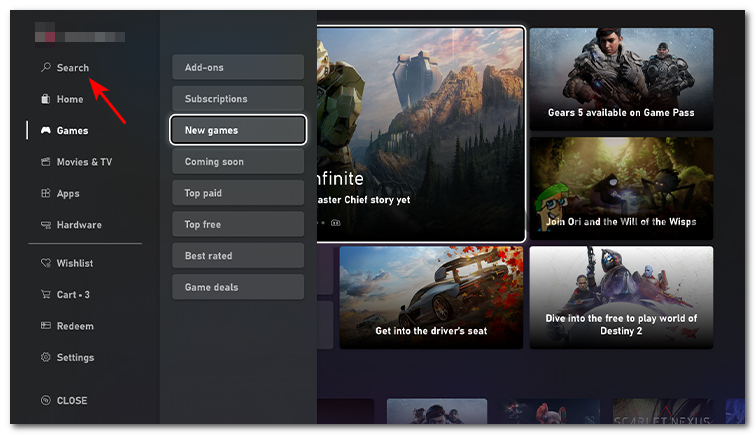Open Gears 5 available on Game Pass tile
756x435 pixels.
tap(621, 79)
